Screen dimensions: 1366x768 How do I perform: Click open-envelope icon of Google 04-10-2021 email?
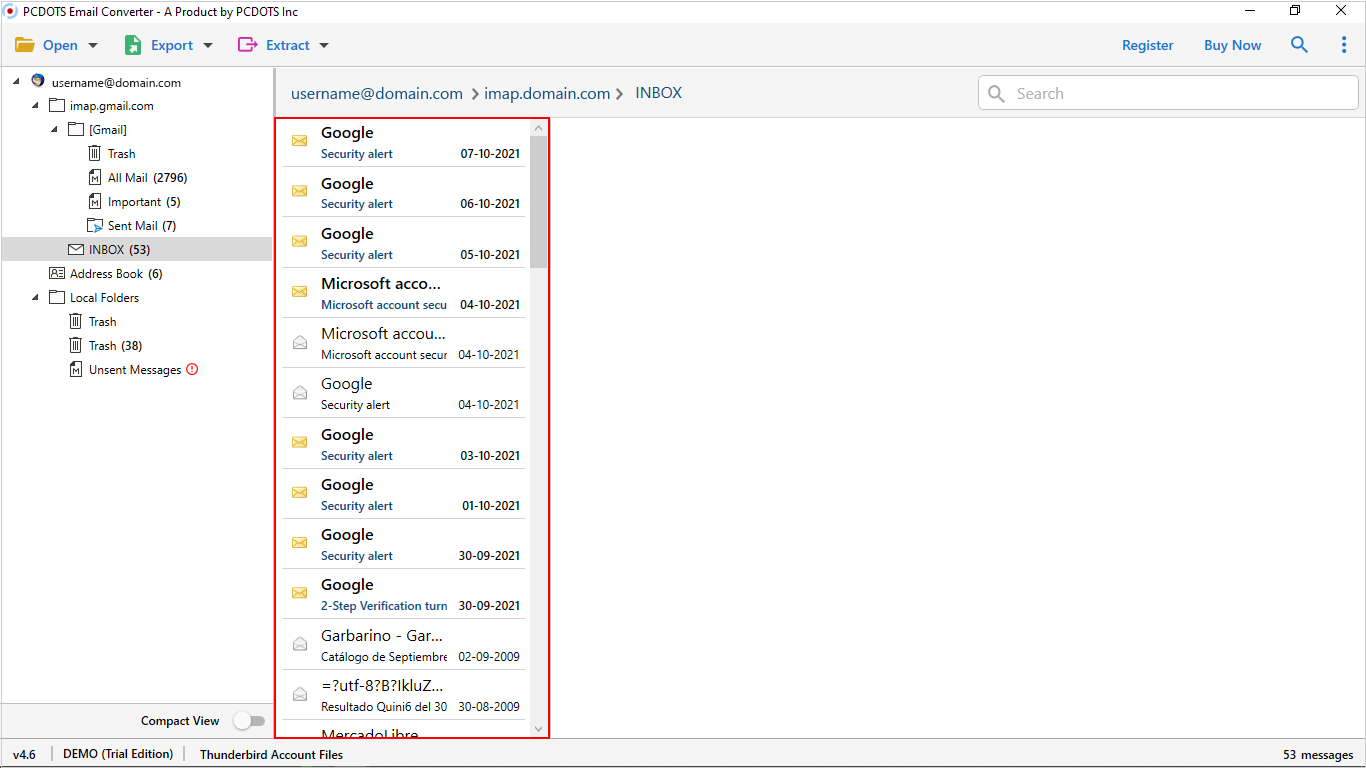tap(299, 392)
